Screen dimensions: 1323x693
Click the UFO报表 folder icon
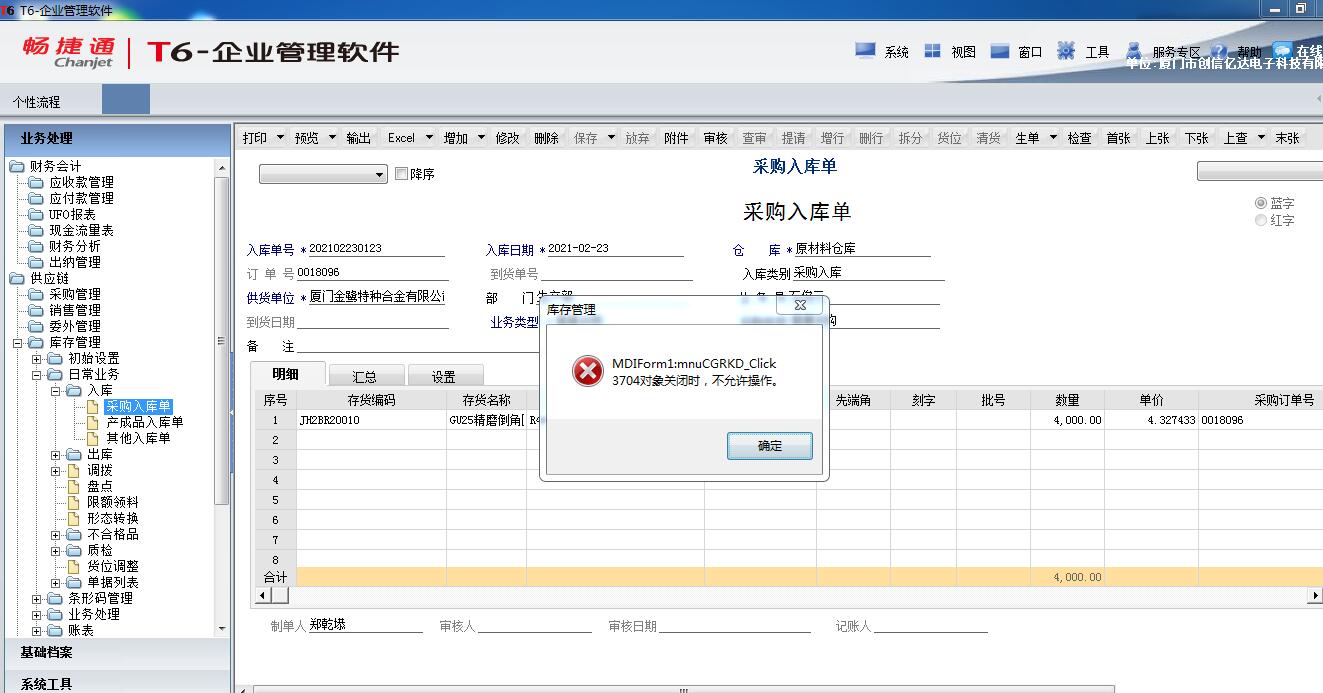coord(36,214)
